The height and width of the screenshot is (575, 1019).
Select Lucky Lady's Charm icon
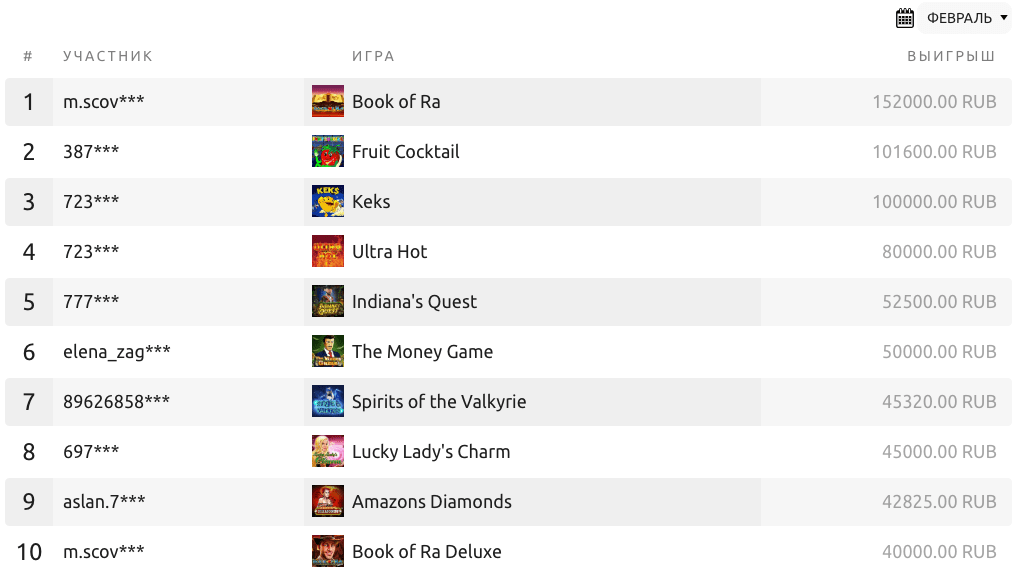328,452
